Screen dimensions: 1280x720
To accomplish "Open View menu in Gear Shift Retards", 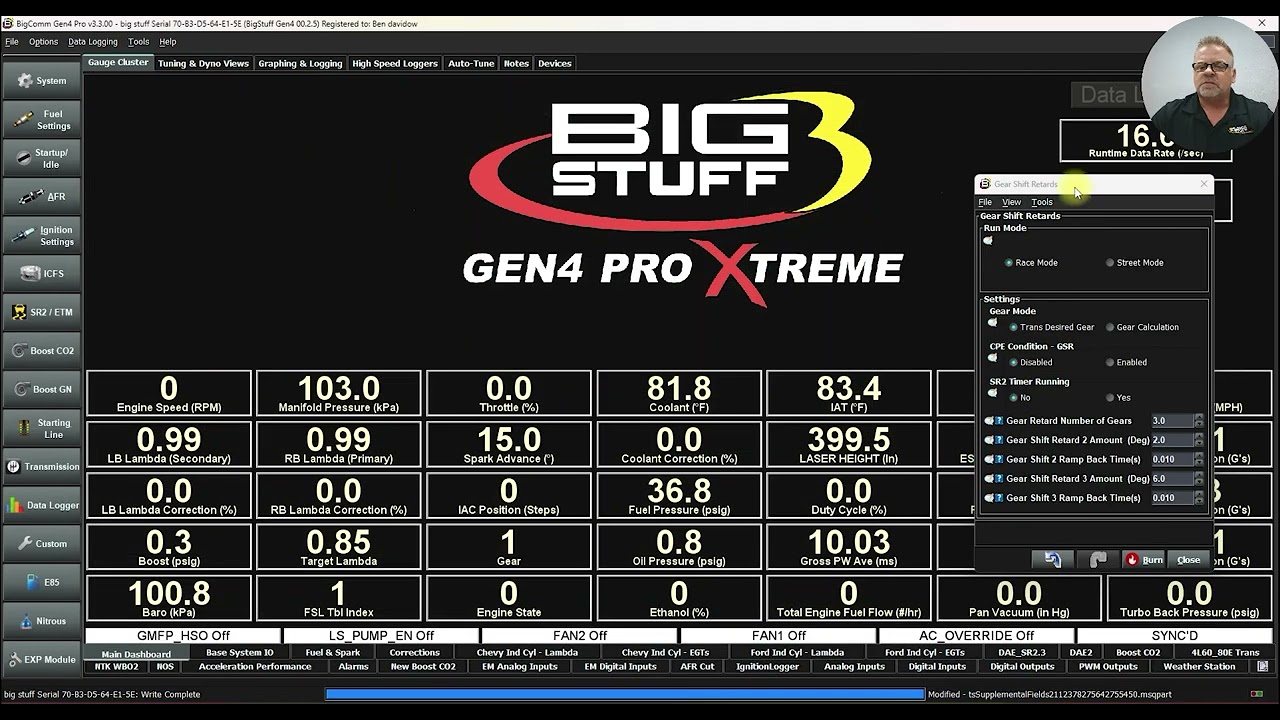I will (x=1011, y=202).
